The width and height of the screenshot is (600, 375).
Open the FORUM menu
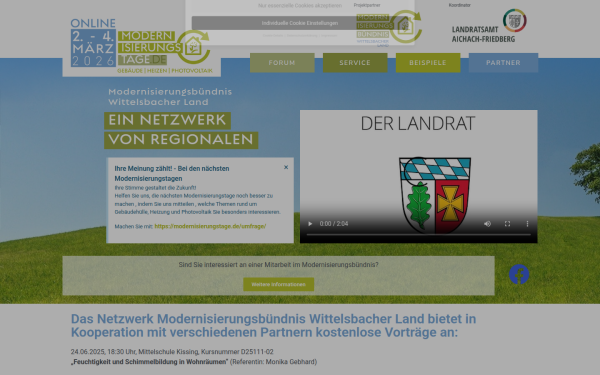pos(282,63)
